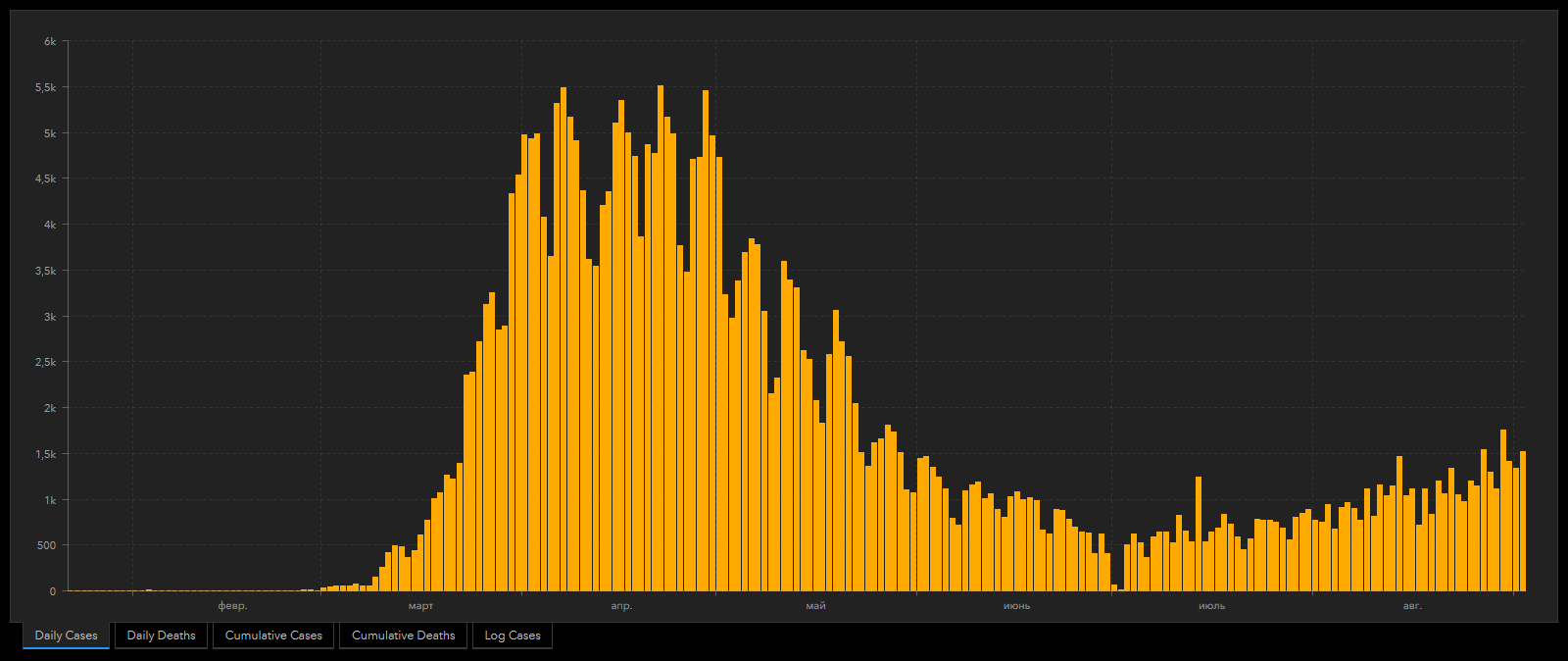This screenshot has width=1568, height=661.
Task: Click the 4,5k y-axis label
Action: pos(46,178)
